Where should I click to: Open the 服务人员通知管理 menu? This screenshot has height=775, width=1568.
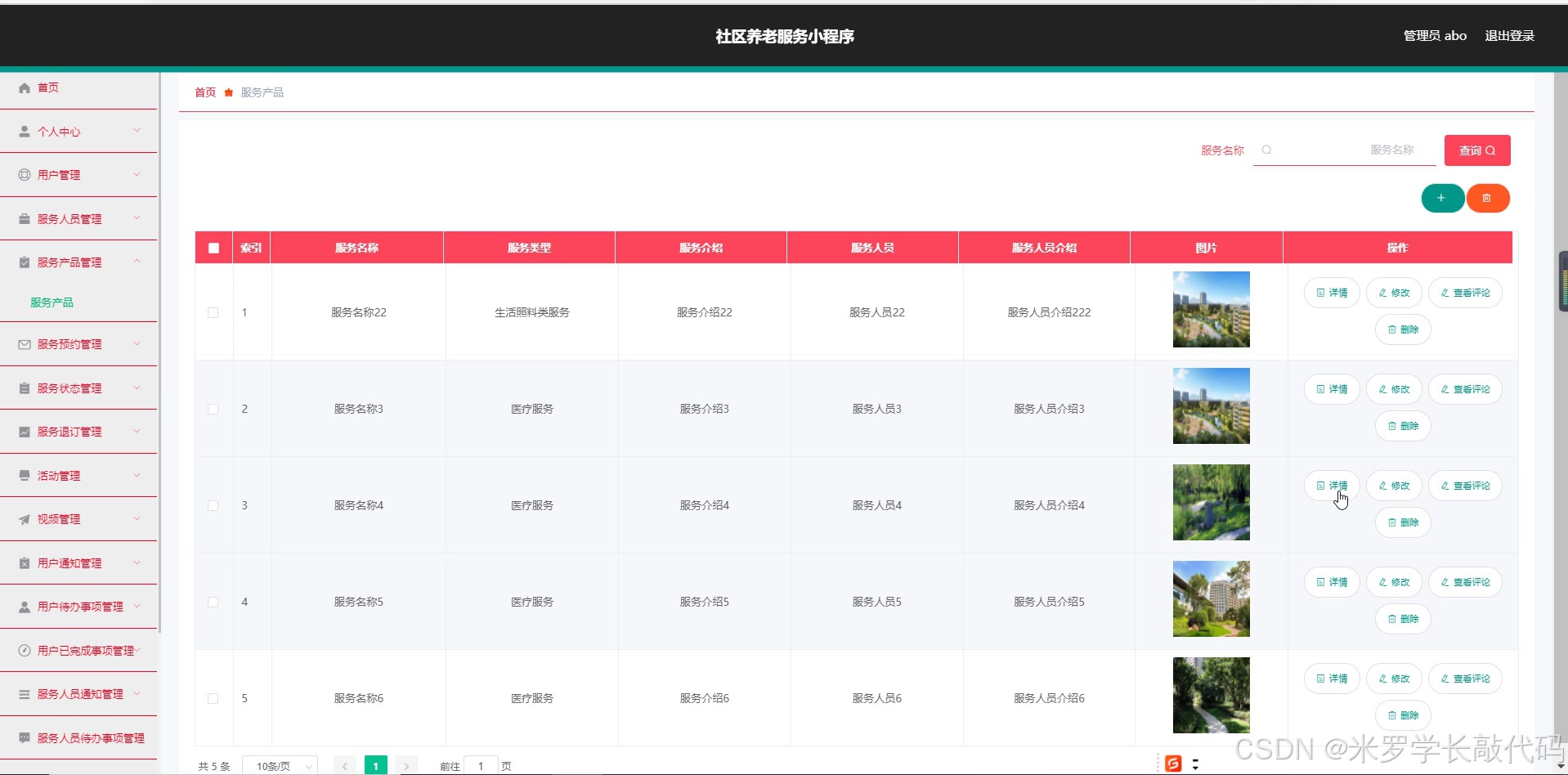tap(78, 694)
